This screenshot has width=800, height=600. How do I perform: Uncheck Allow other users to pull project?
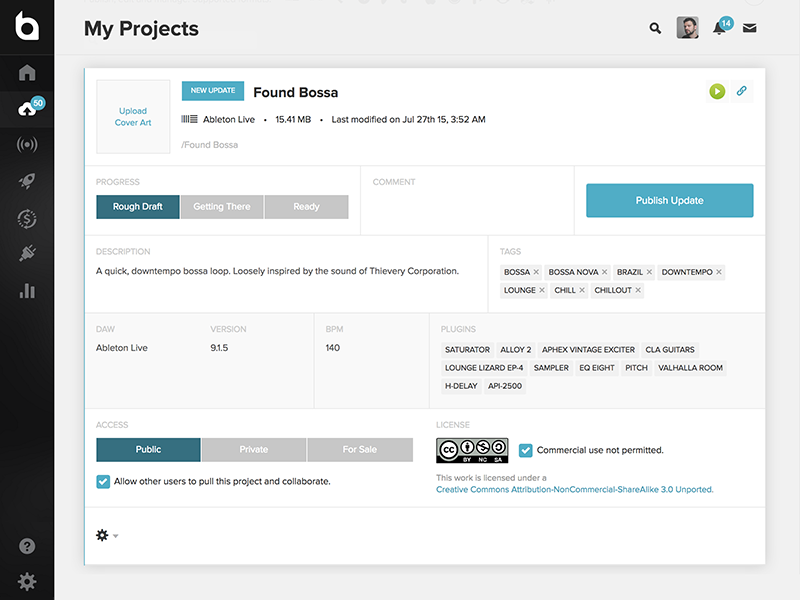coord(103,481)
